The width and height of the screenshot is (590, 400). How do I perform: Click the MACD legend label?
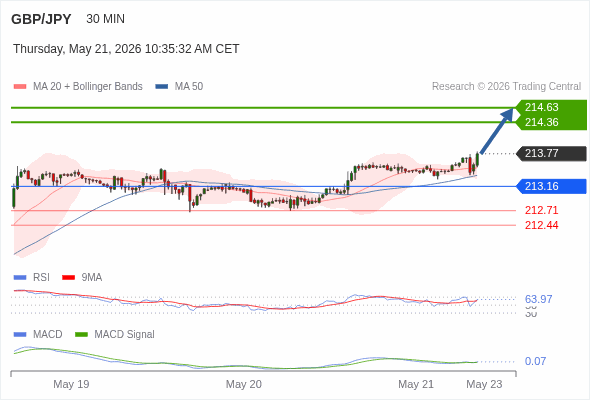pos(47,335)
